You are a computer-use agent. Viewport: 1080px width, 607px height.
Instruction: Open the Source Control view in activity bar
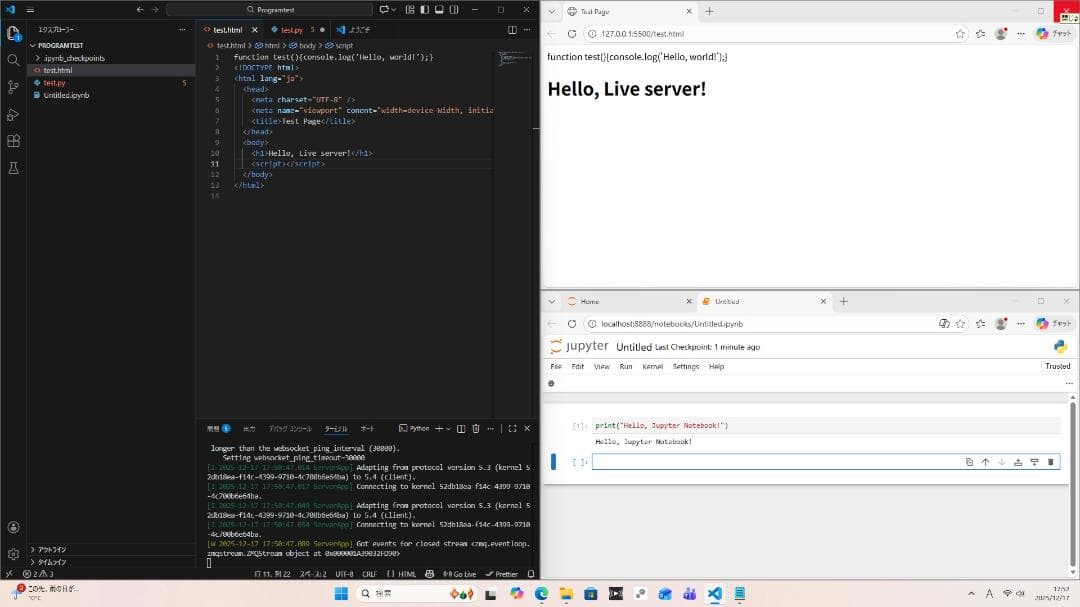pyautogui.click(x=13, y=87)
